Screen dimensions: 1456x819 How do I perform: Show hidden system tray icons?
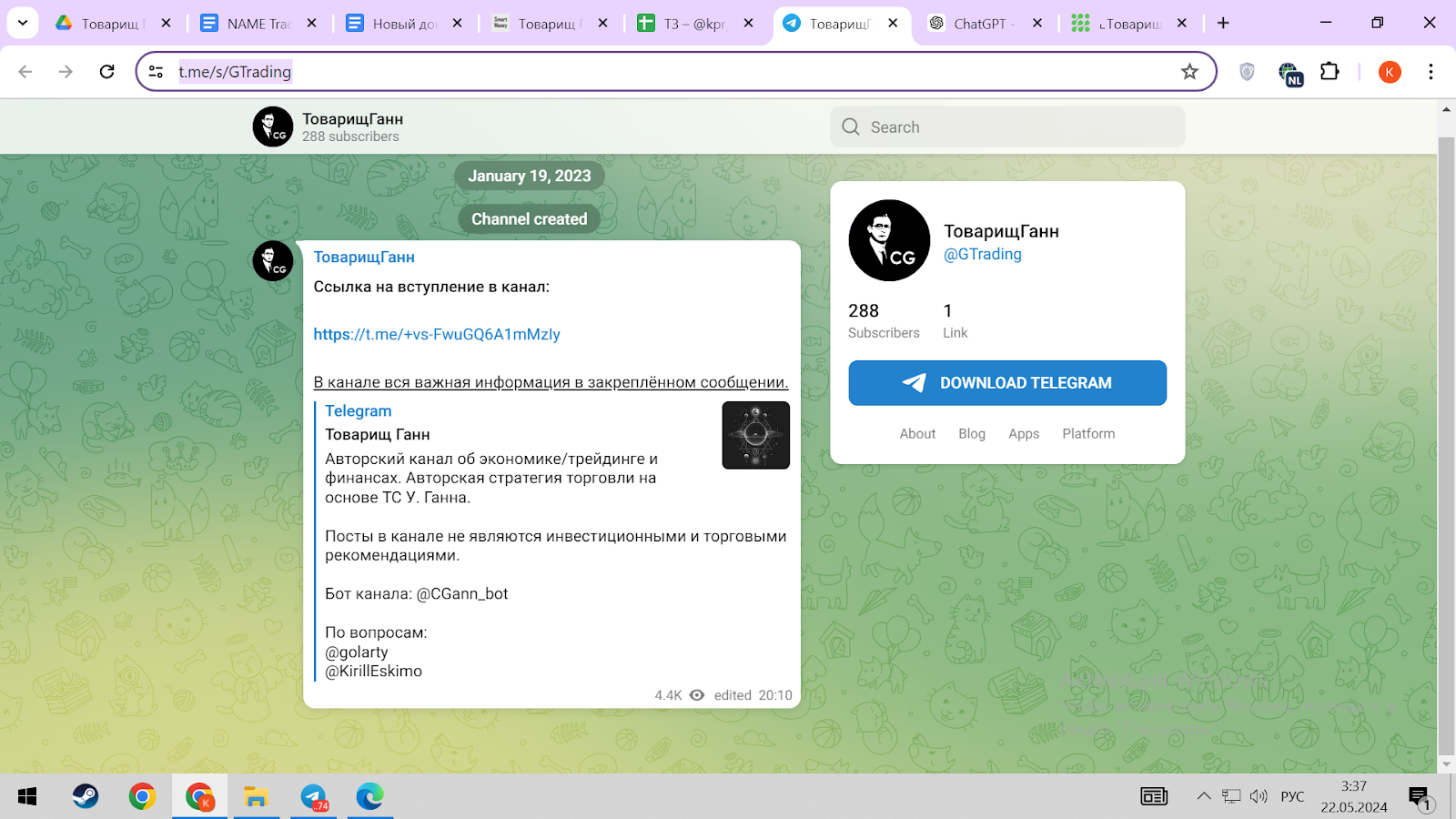1204,796
